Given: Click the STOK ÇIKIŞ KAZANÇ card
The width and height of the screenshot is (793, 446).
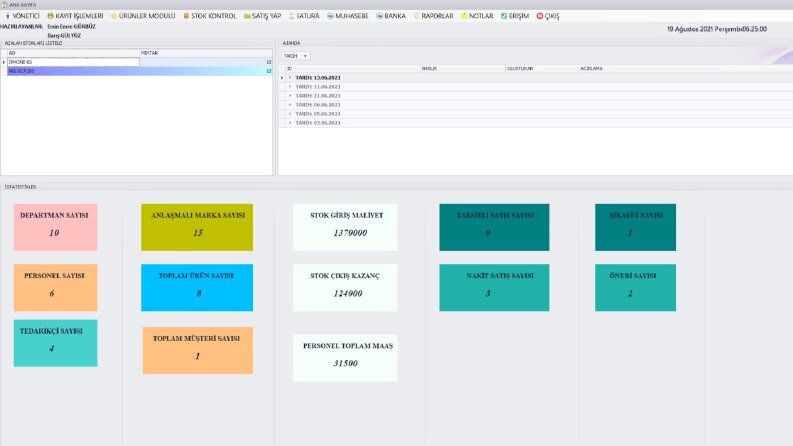Looking at the screenshot, I should point(345,287).
